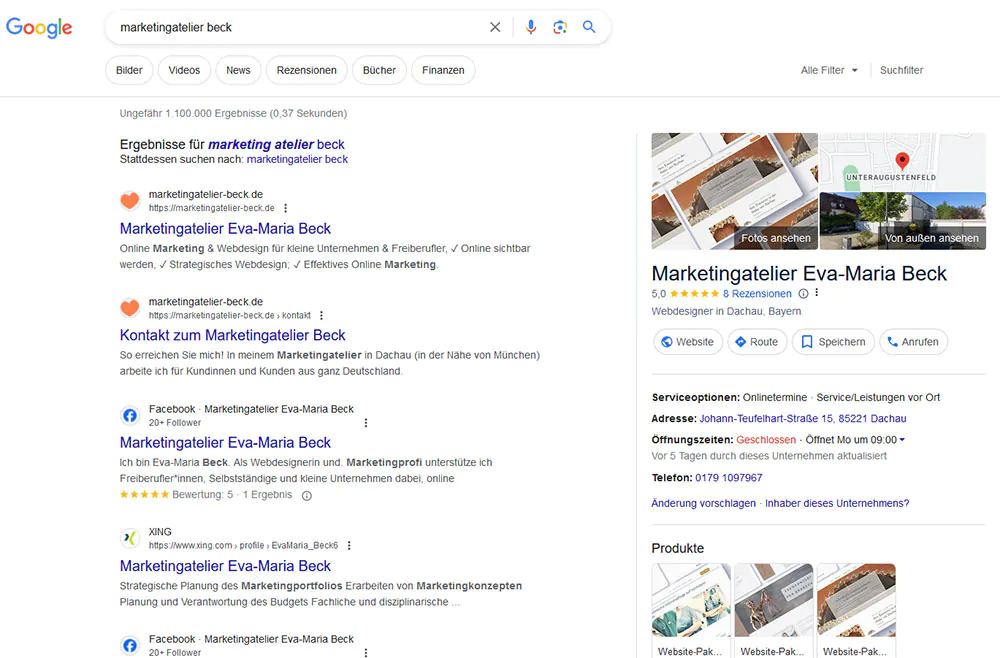Image resolution: width=1000 pixels, height=658 pixels.
Task: Expand the Alle Filter dropdown
Action: point(829,70)
